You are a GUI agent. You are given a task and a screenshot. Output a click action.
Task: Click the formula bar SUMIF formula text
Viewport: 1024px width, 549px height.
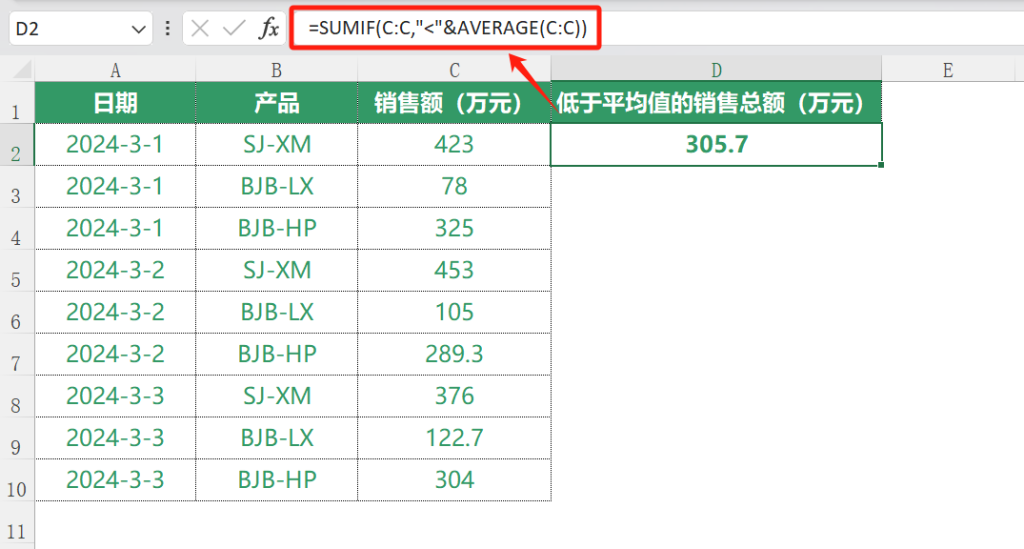[447, 29]
